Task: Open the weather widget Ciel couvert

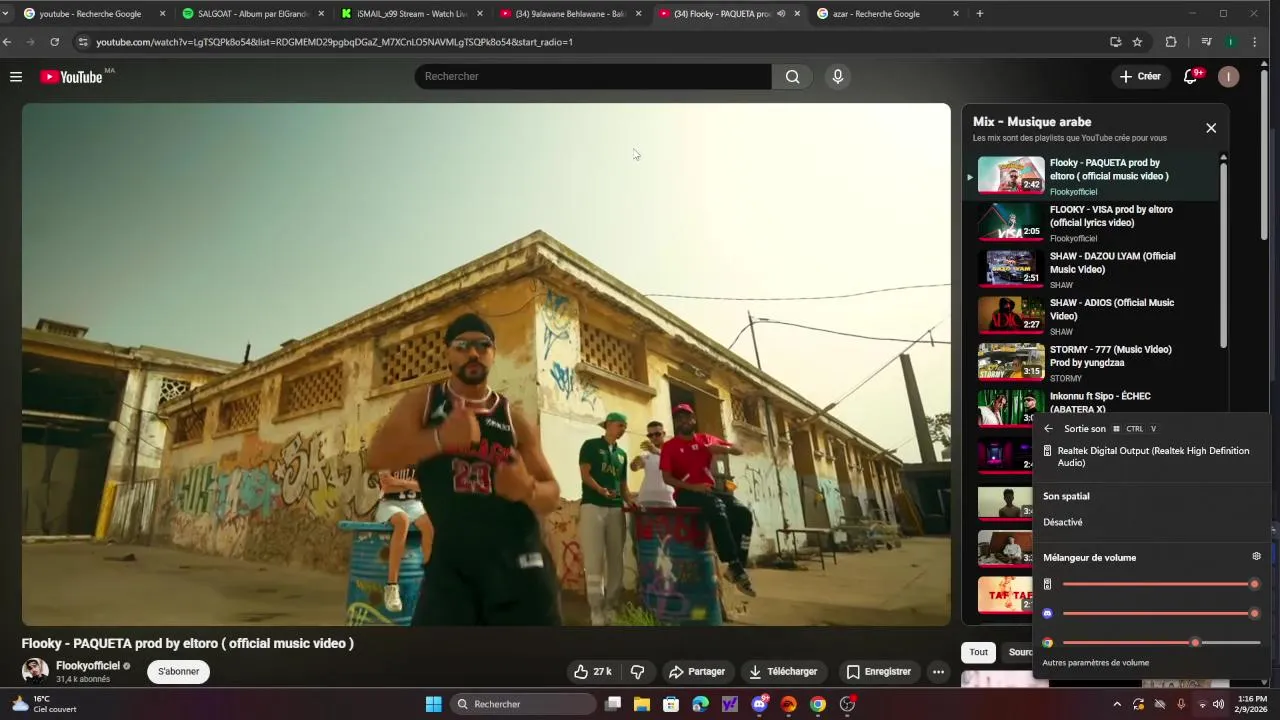Action: pos(44,704)
